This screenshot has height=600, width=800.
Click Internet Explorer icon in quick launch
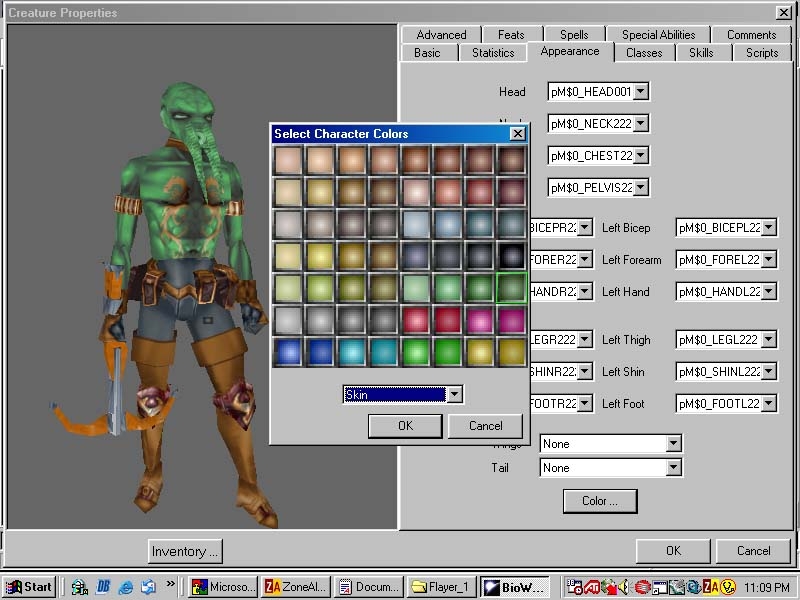tap(126, 587)
